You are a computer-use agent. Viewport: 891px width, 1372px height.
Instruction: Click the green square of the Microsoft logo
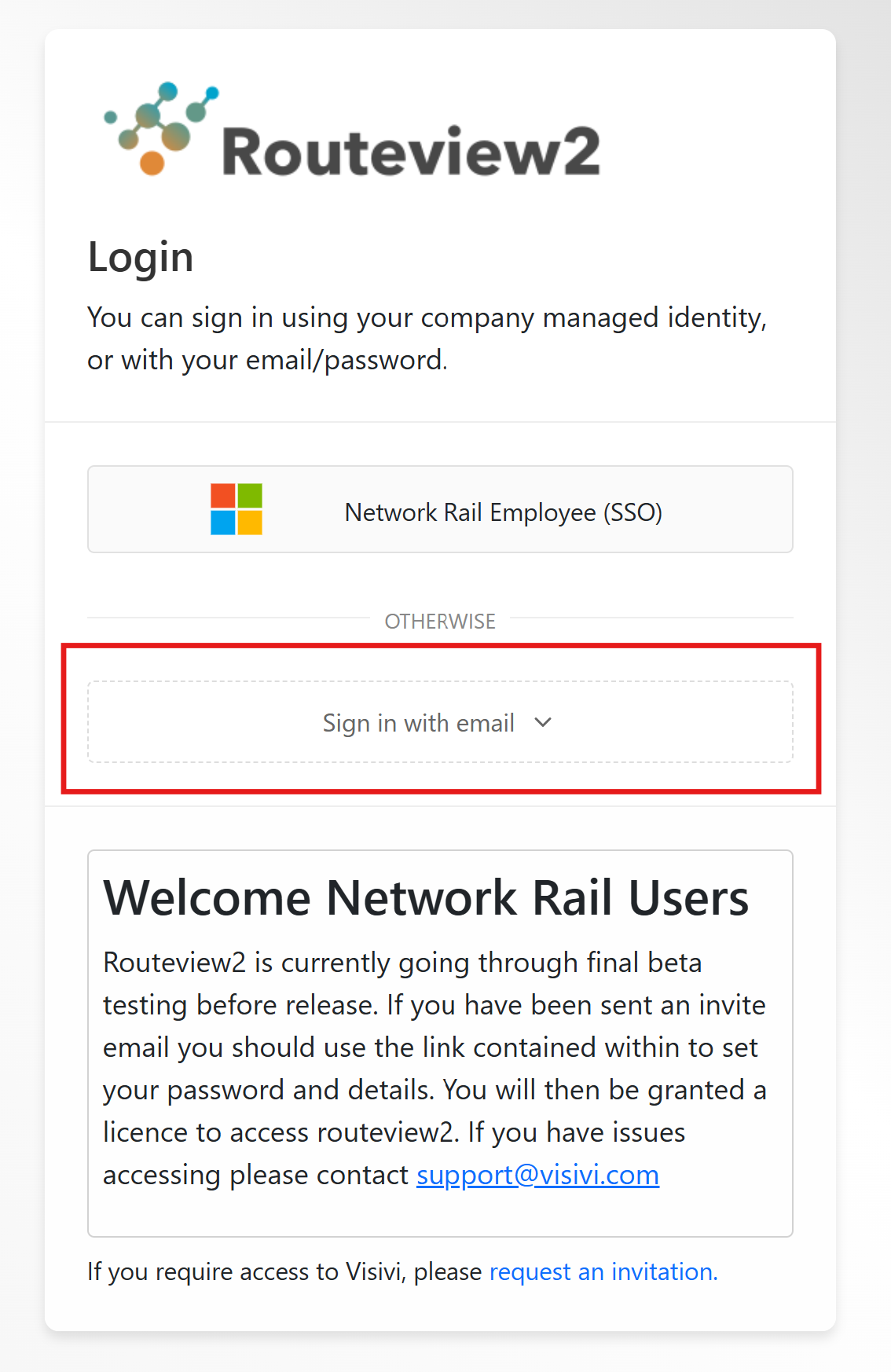250,496
